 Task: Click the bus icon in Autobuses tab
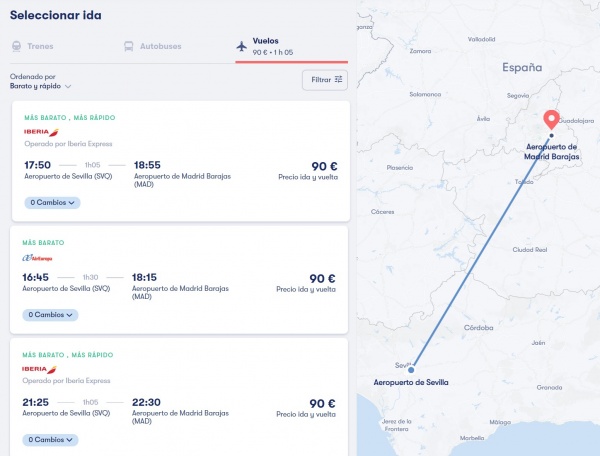pyautogui.click(x=129, y=46)
